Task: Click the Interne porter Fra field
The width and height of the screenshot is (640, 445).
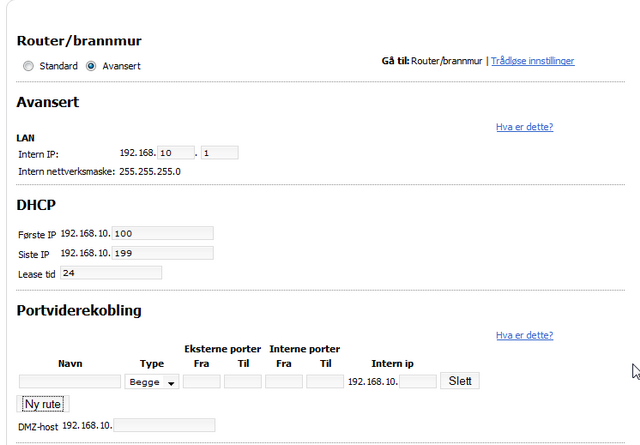Action: click(283, 381)
